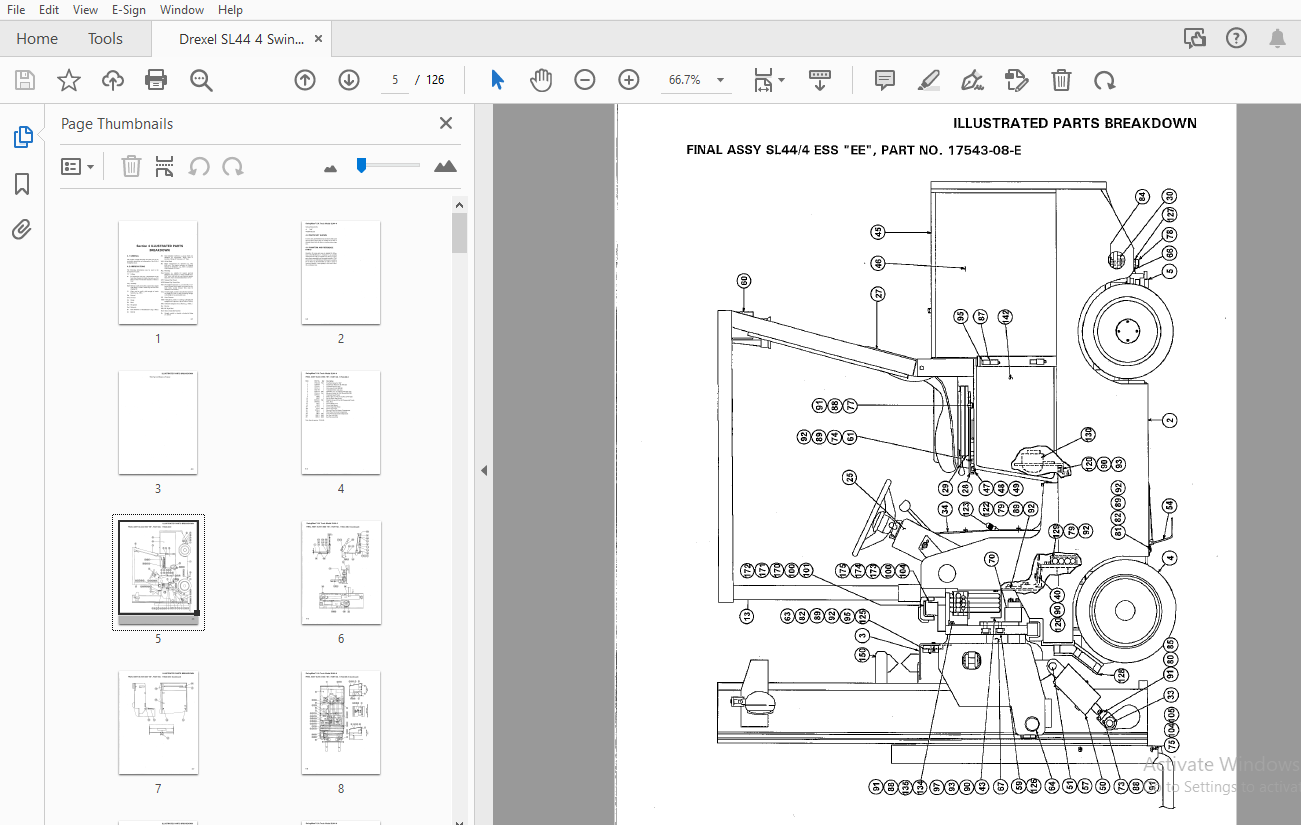Image resolution: width=1301 pixels, height=825 pixels.
Task: Go to the next page with the down arrow icon
Action: (349, 80)
